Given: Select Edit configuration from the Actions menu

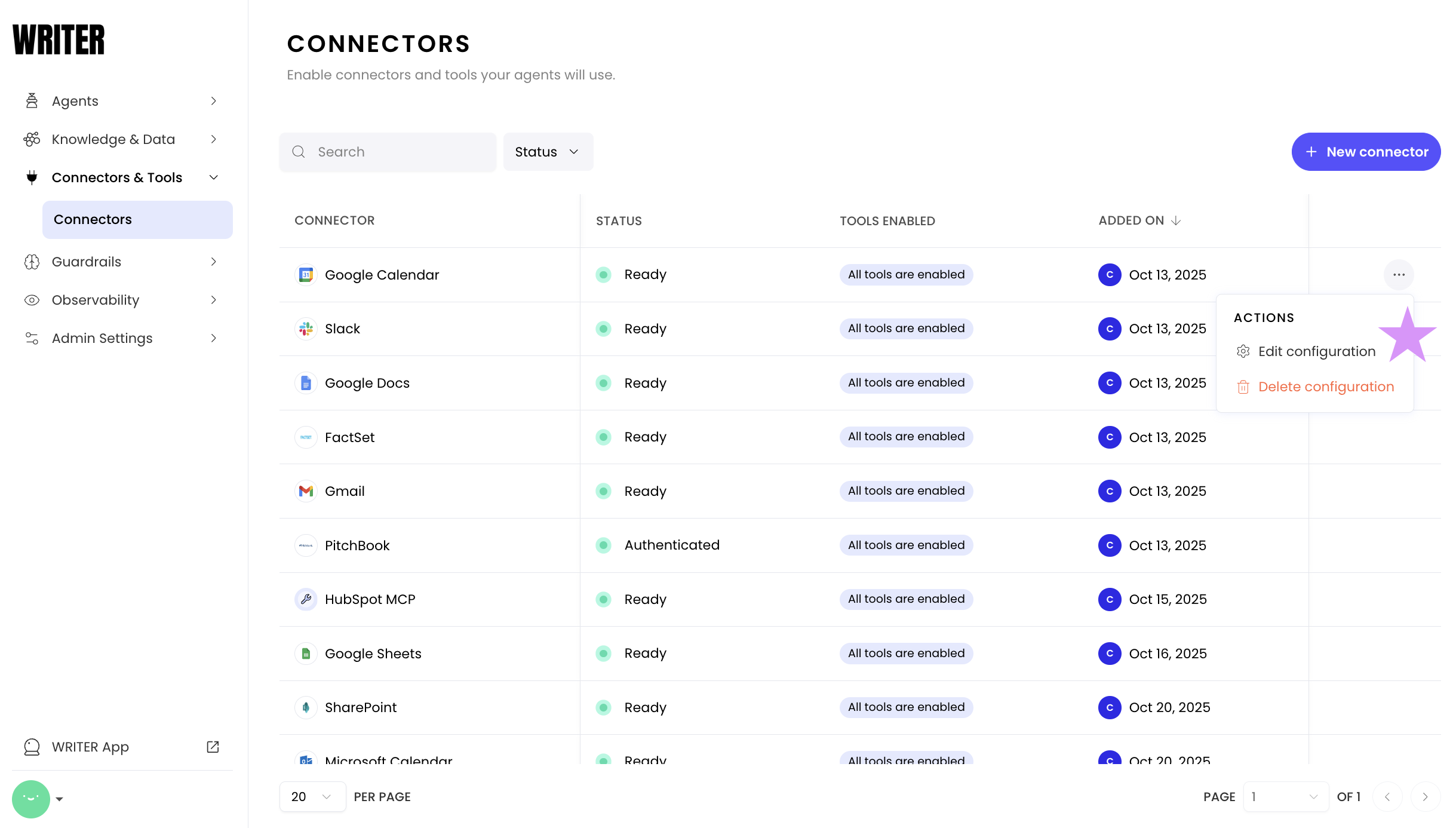Looking at the screenshot, I should (x=1316, y=351).
